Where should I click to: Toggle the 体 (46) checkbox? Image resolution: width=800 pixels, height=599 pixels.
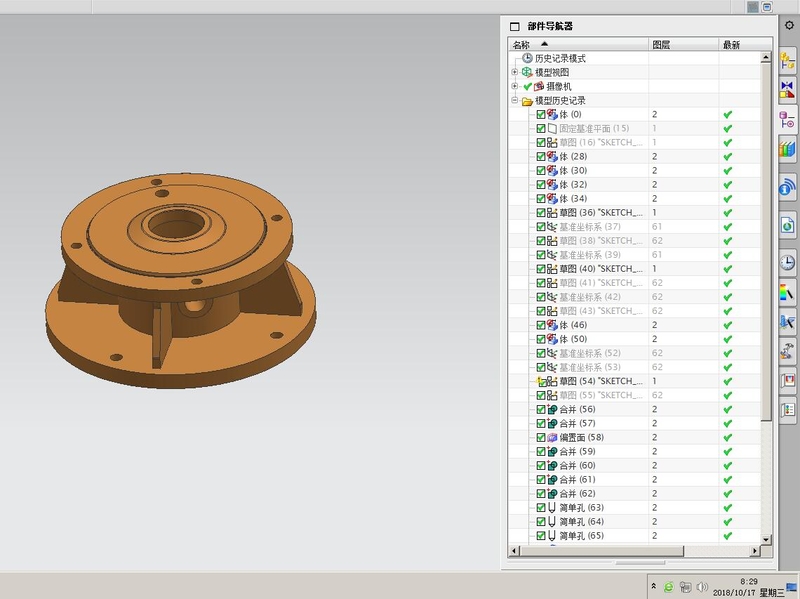pos(541,325)
